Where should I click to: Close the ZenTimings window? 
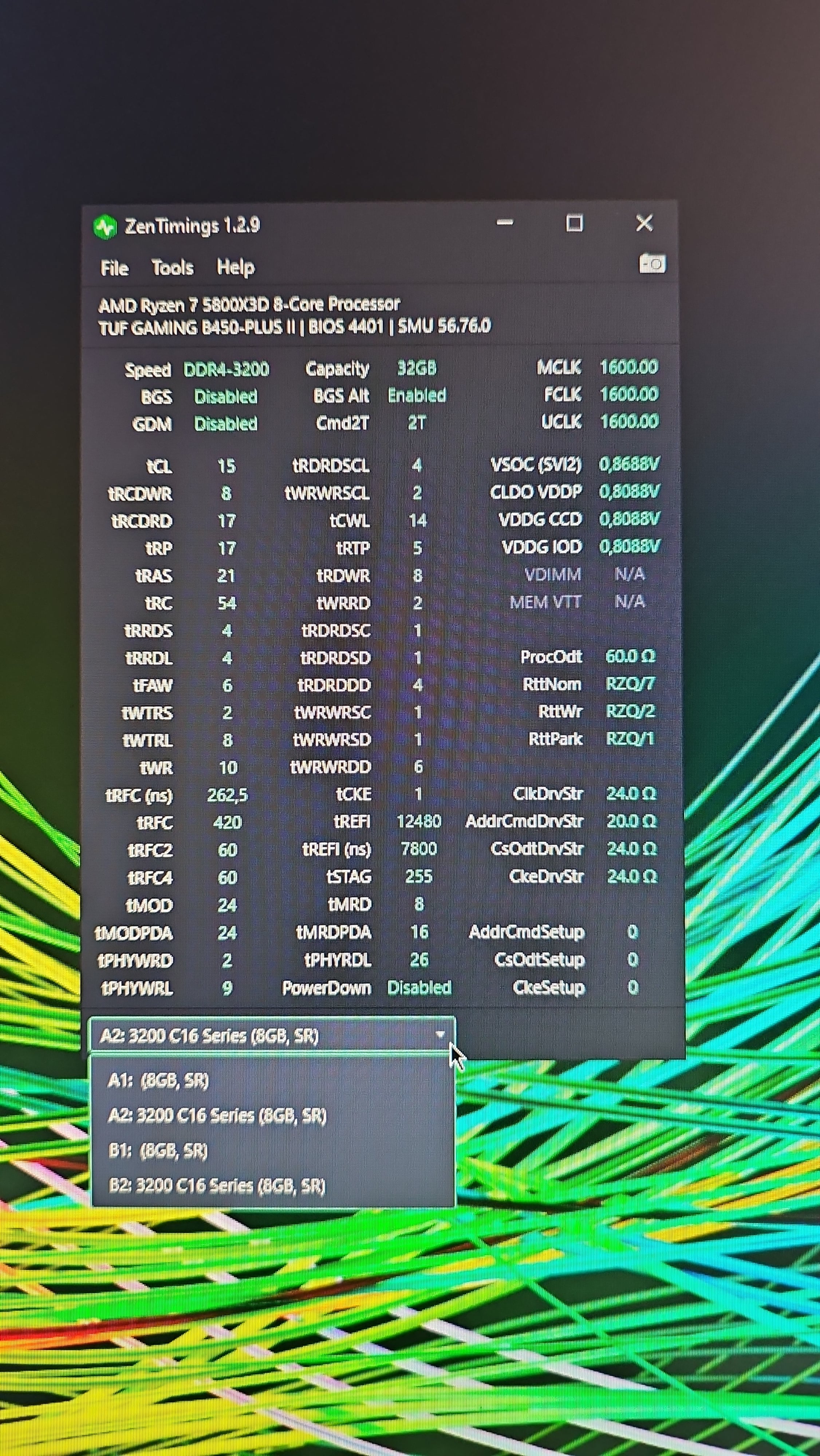tap(644, 223)
